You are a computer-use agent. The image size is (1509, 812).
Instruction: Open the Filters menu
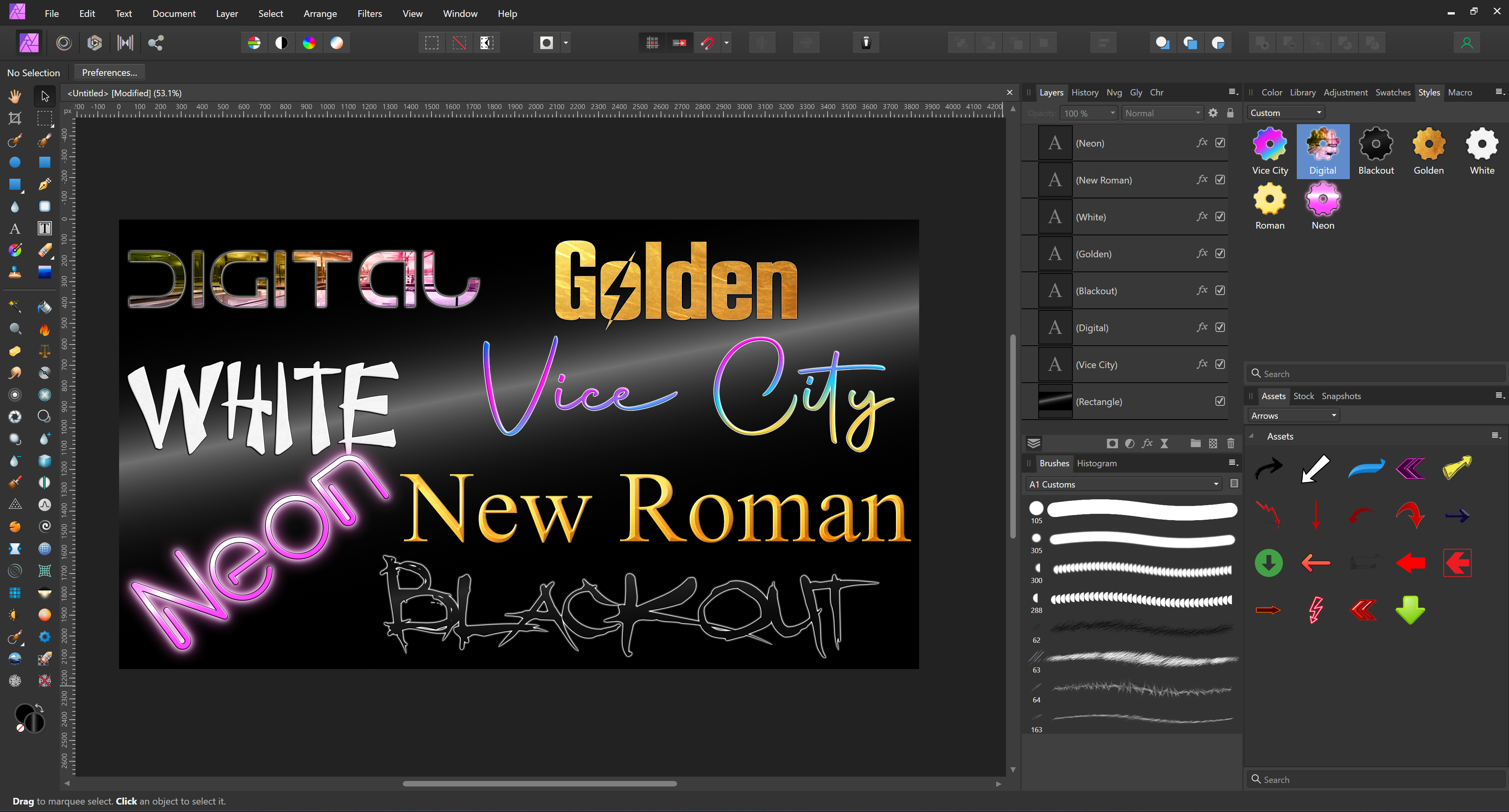click(x=370, y=13)
